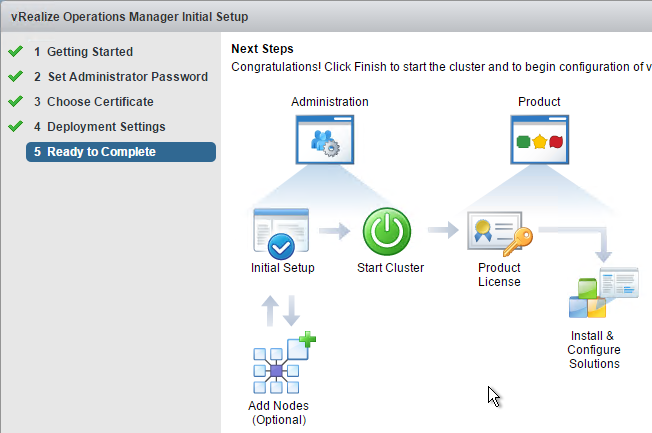Click the wizard title 'vRealize Operations Manager Initial Setup'
Viewport: 652px width, 433px height.
pyautogui.click(x=130, y=17)
